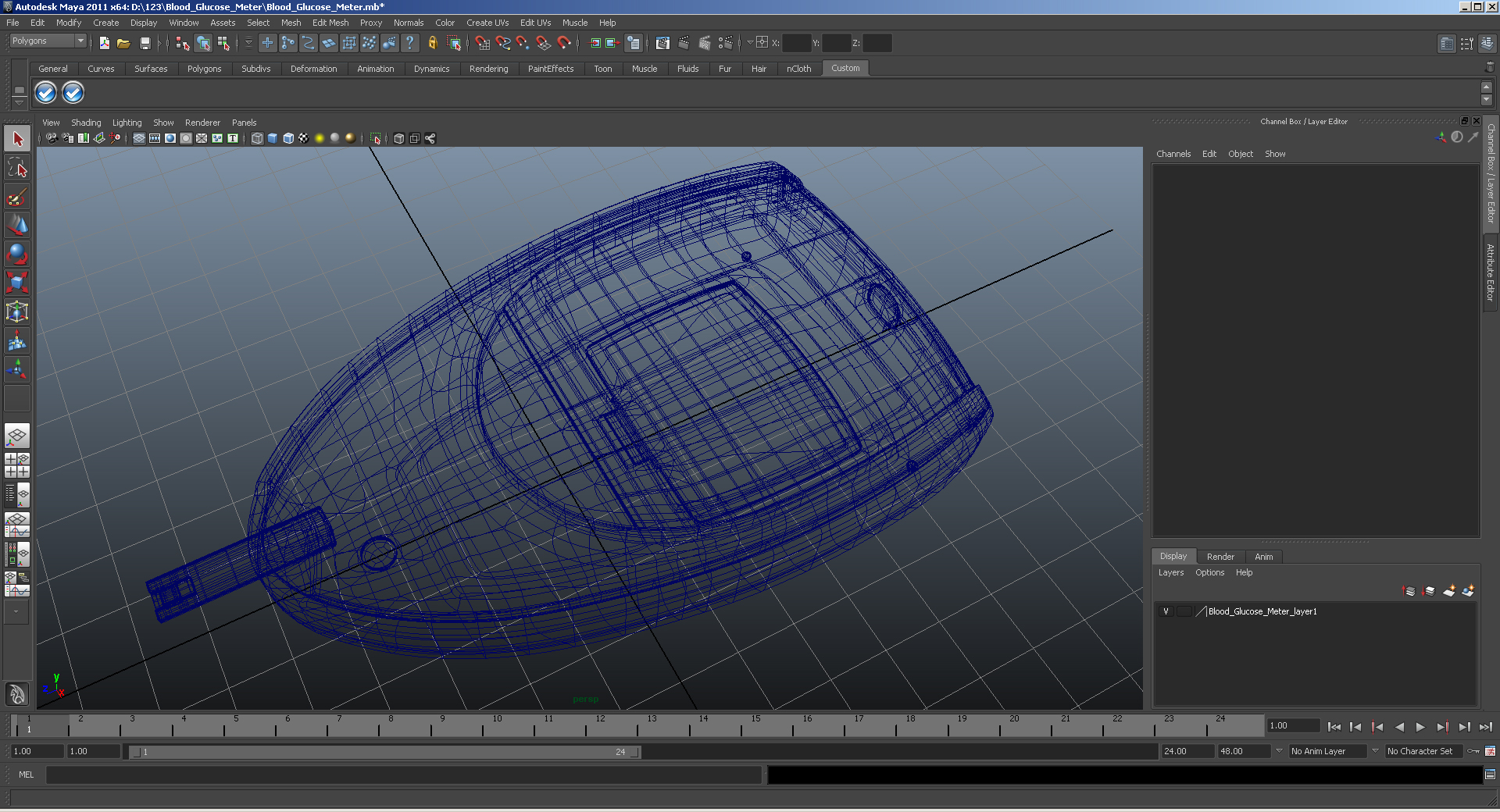The height and width of the screenshot is (812, 1500).
Task: Activate the Show Manipulator tool
Action: click(17, 369)
